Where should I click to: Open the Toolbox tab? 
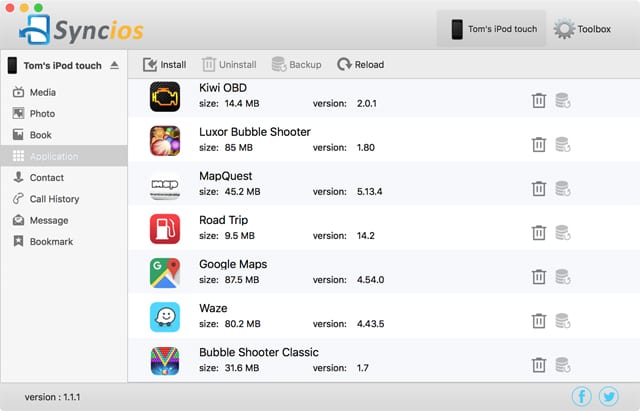click(584, 29)
